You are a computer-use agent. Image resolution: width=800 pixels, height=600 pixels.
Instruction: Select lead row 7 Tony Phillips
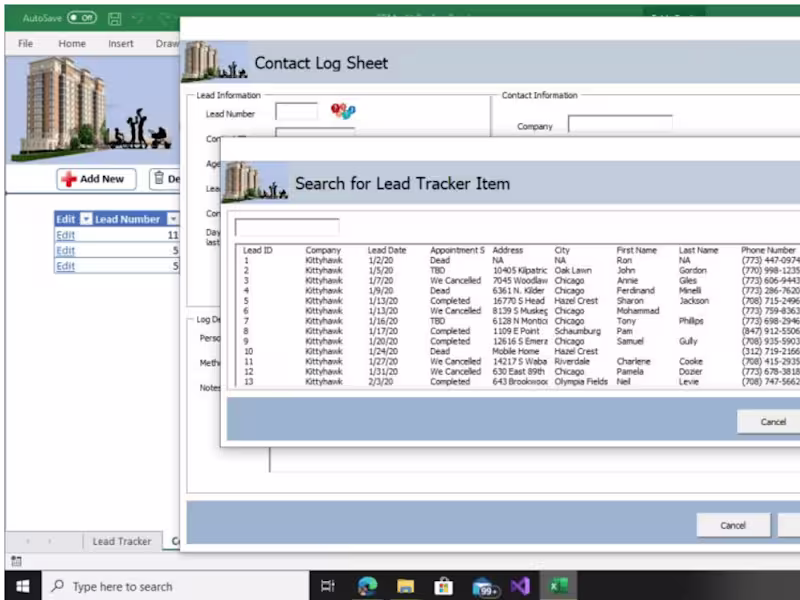click(x=518, y=321)
